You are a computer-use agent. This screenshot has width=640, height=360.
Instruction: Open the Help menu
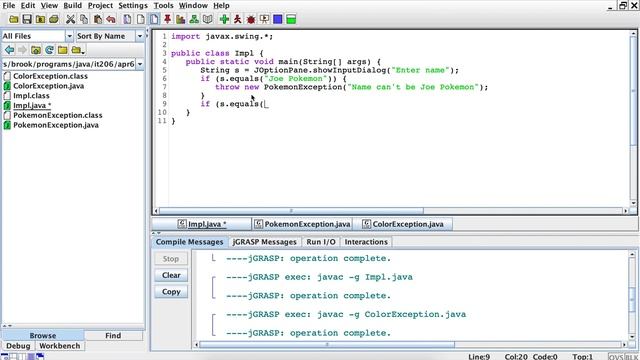pyautogui.click(x=221, y=5)
